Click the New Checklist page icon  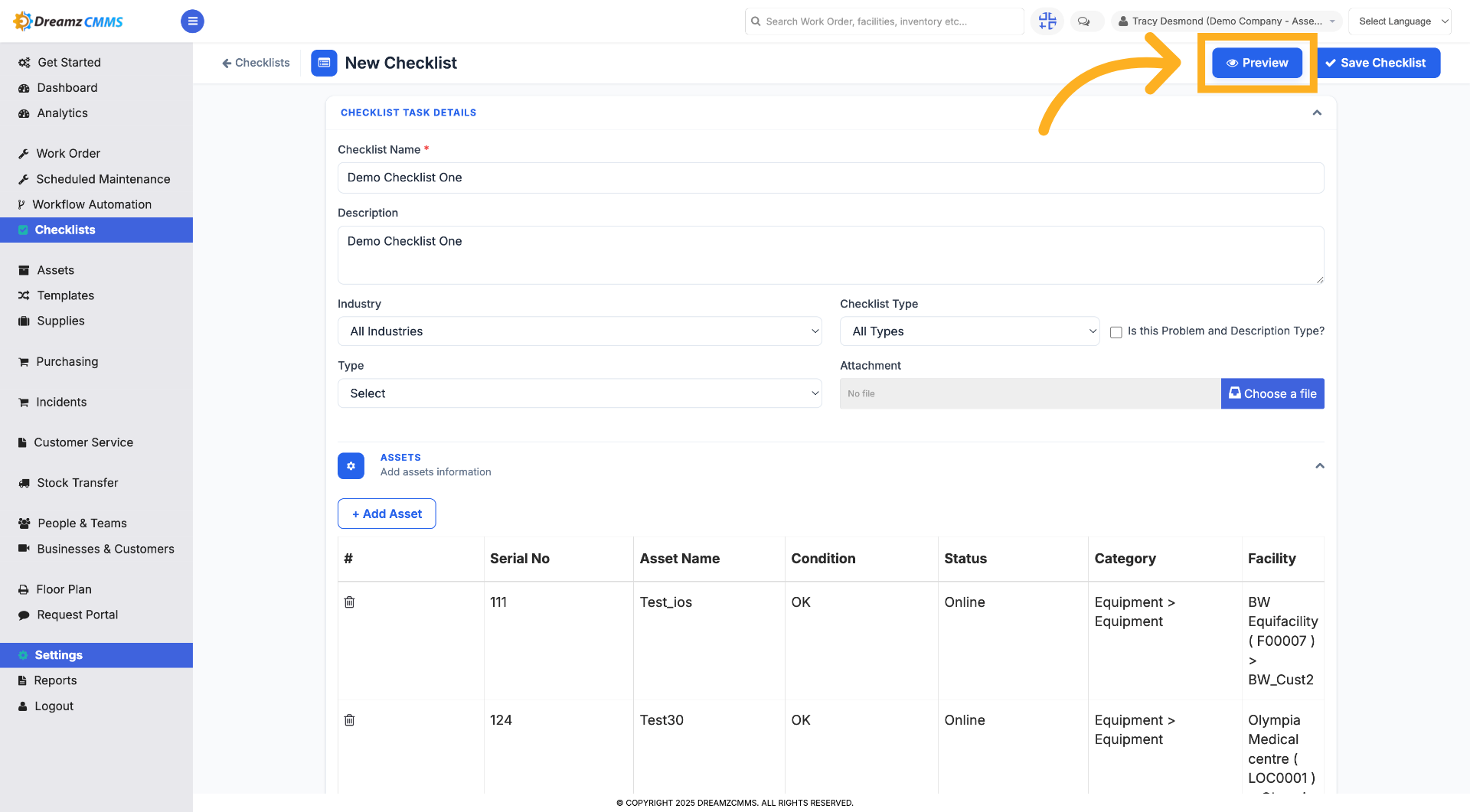pyautogui.click(x=324, y=63)
